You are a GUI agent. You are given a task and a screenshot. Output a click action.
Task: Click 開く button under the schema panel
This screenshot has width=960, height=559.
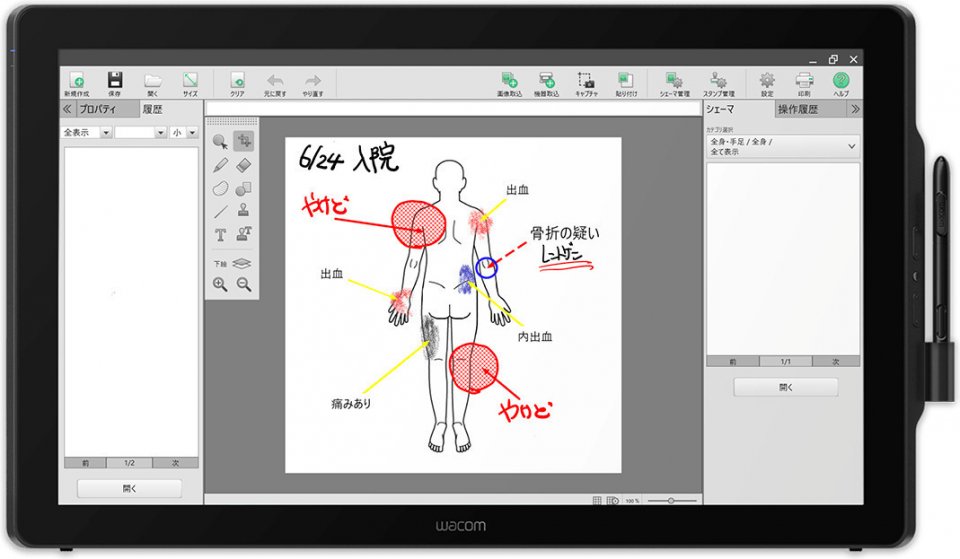pyautogui.click(x=785, y=387)
